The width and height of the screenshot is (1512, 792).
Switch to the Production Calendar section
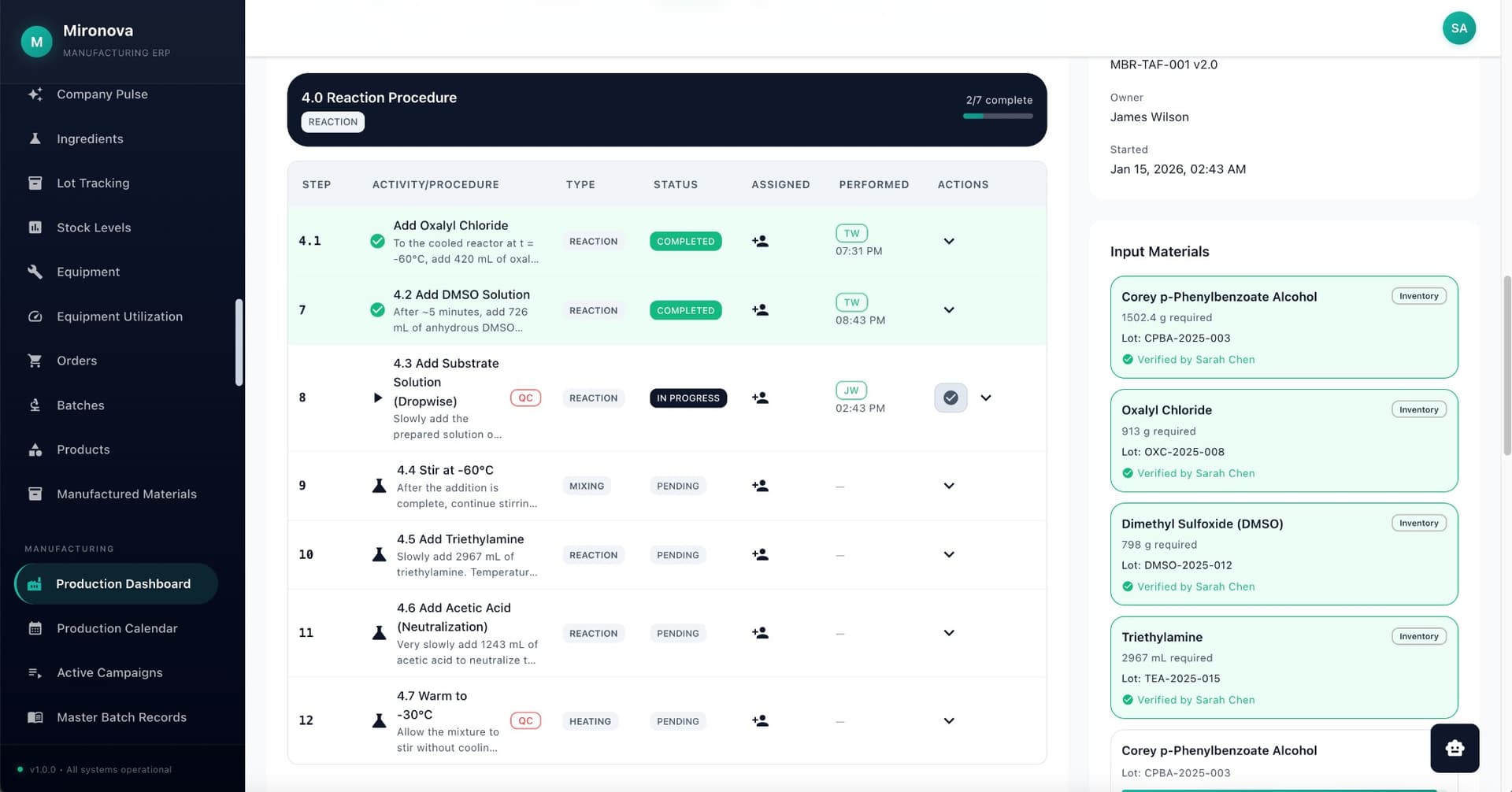point(117,627)
